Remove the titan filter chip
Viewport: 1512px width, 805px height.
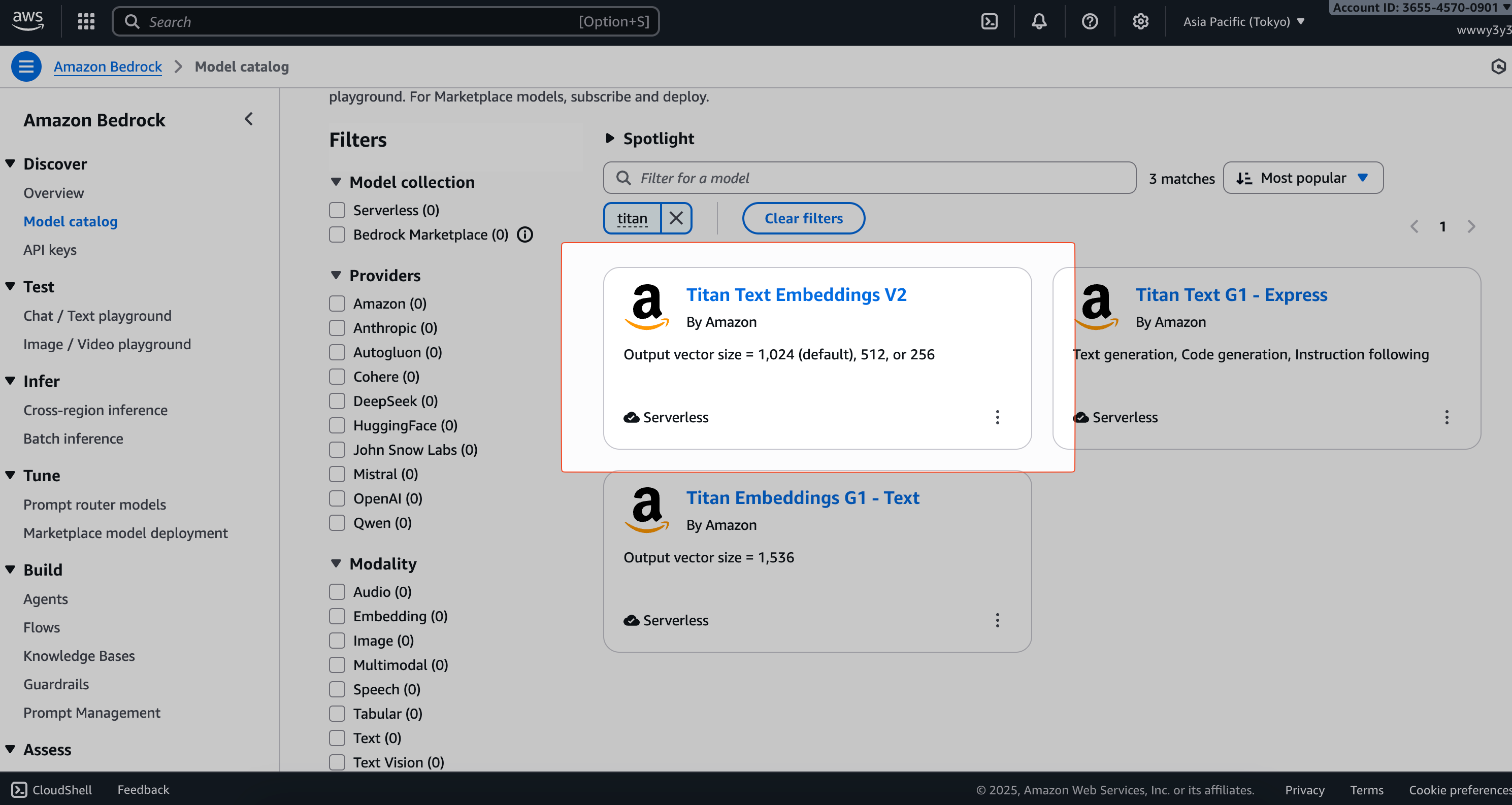676,218
